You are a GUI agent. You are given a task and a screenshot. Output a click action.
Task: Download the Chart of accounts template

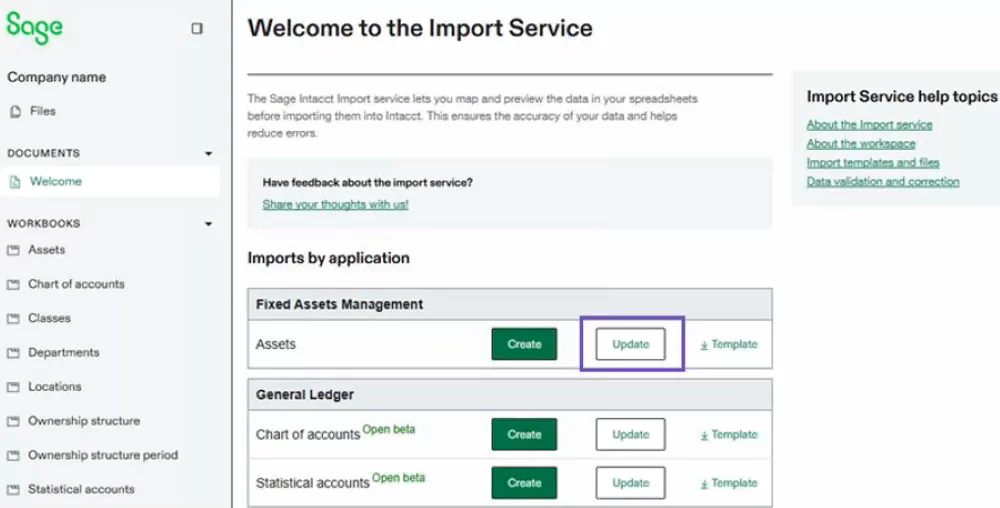pyautogui.click(x=728, y=435)
